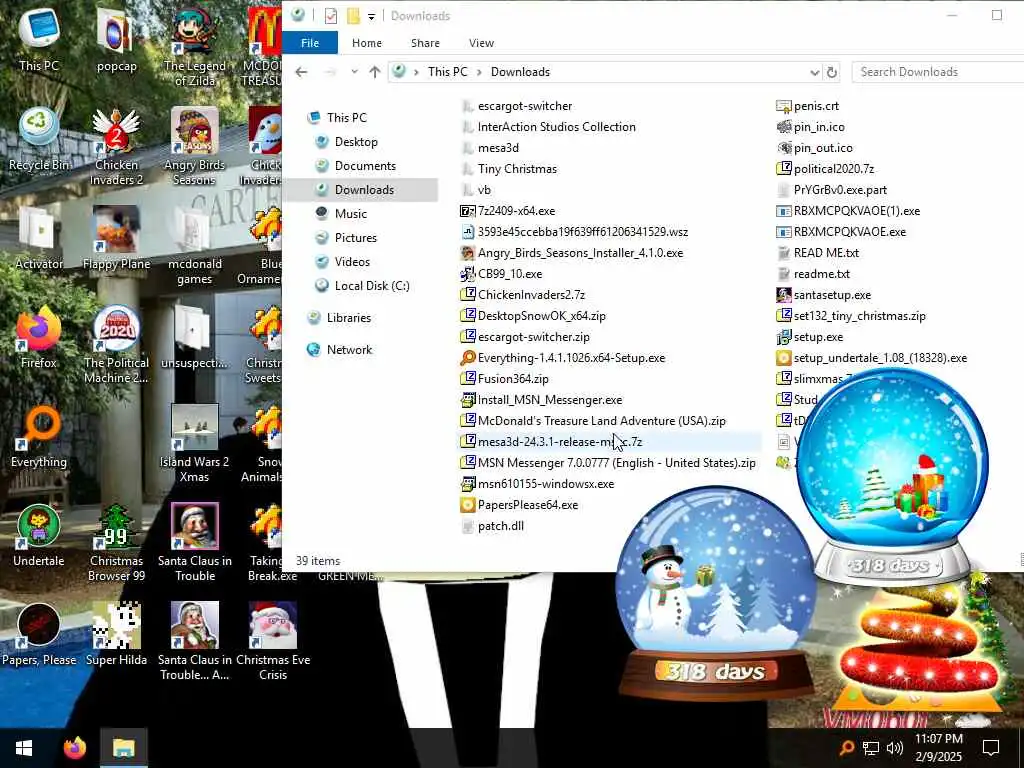Viewport: 1024px width, 768px height.
Task: Click the Properties quick access icon
Action: 331,16
